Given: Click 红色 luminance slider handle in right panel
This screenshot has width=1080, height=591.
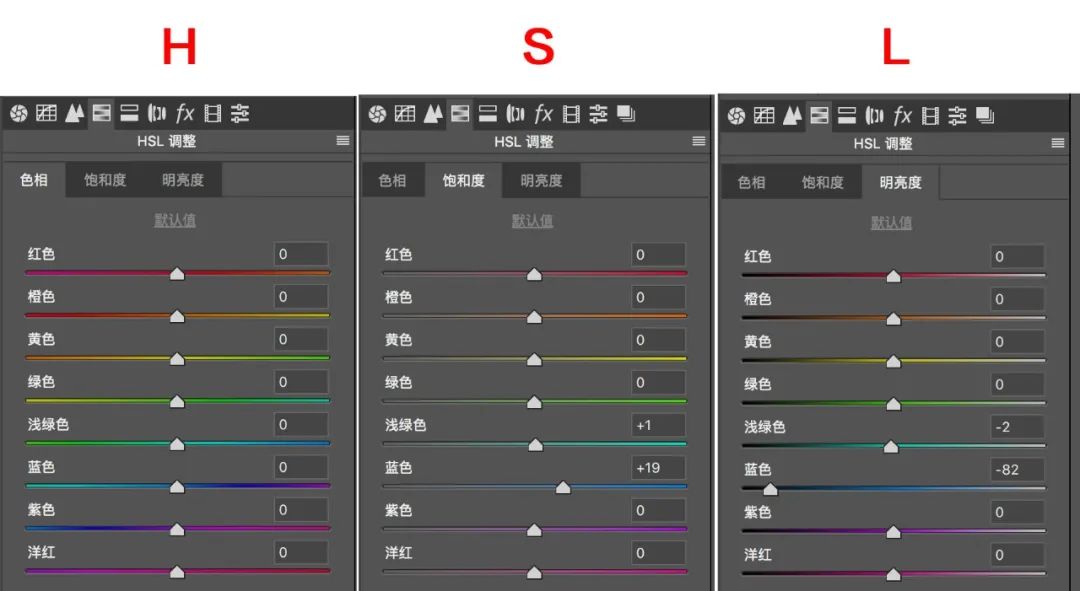Looking at the screenshot, I should click(893, 276).
